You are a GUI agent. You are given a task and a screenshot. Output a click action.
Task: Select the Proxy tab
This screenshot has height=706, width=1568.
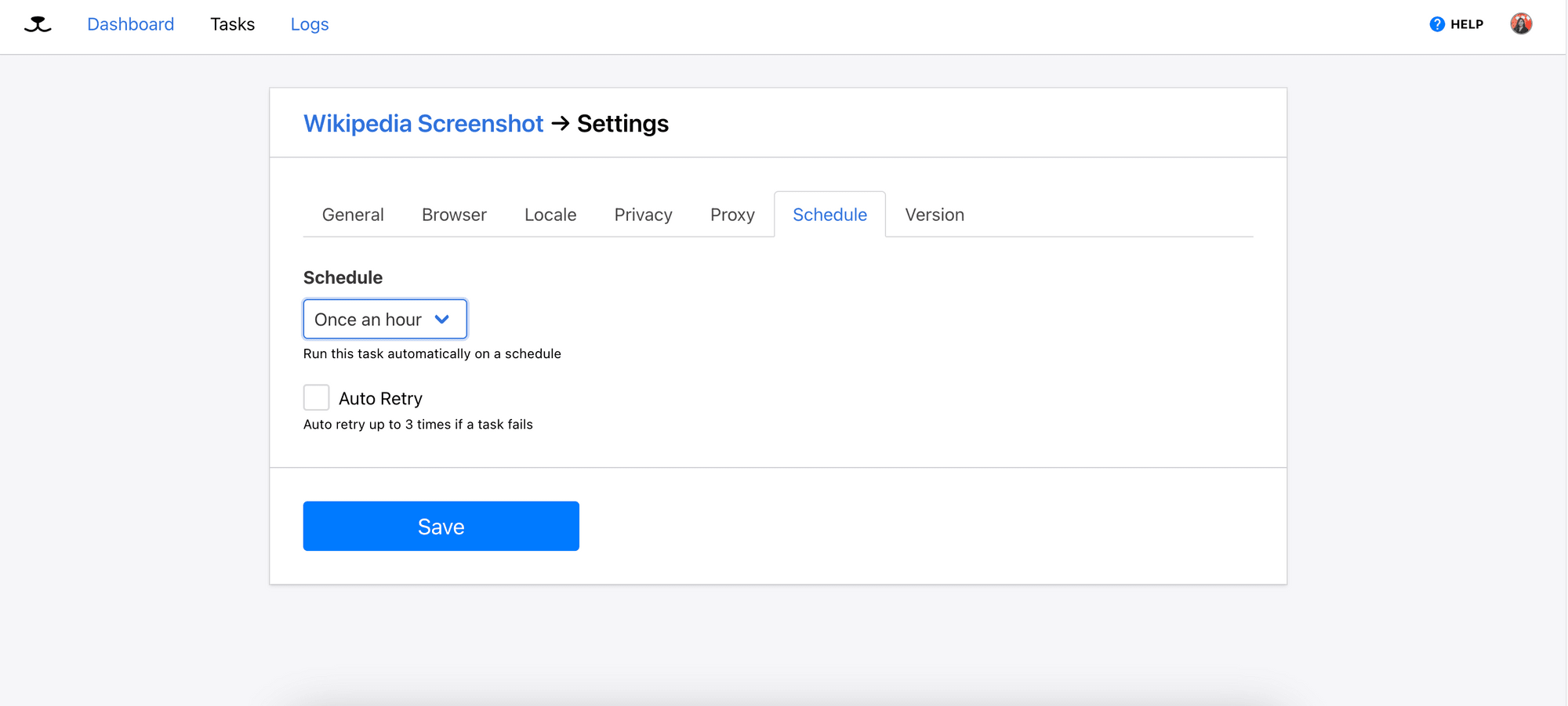click(x=732, y=215)
